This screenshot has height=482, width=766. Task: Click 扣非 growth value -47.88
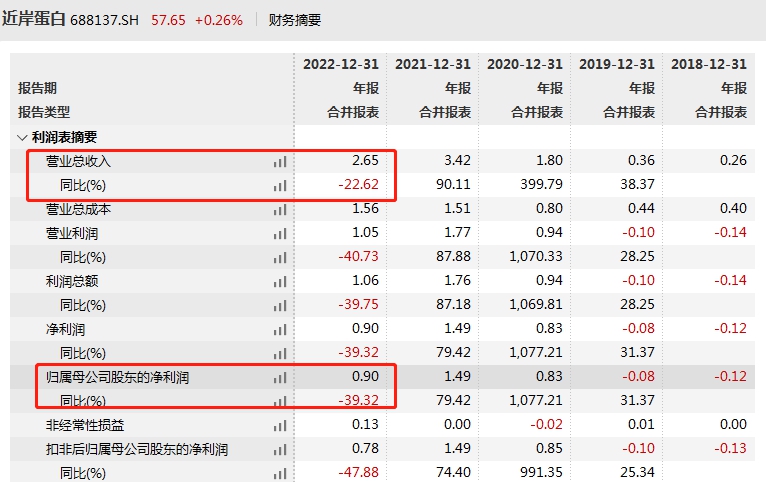[x=359, y=472]
